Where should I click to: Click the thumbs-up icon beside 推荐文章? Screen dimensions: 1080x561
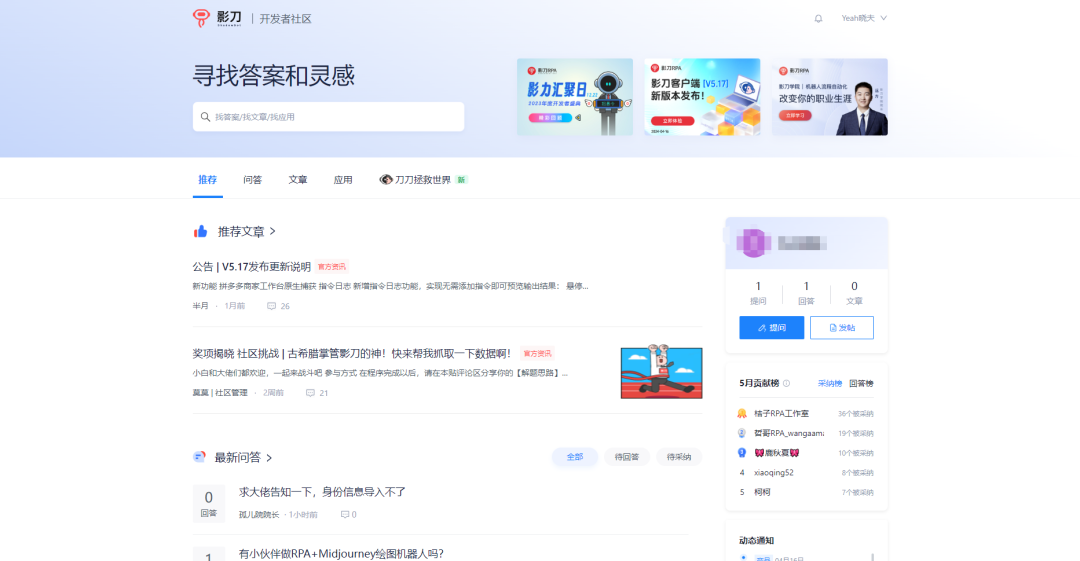200,232
